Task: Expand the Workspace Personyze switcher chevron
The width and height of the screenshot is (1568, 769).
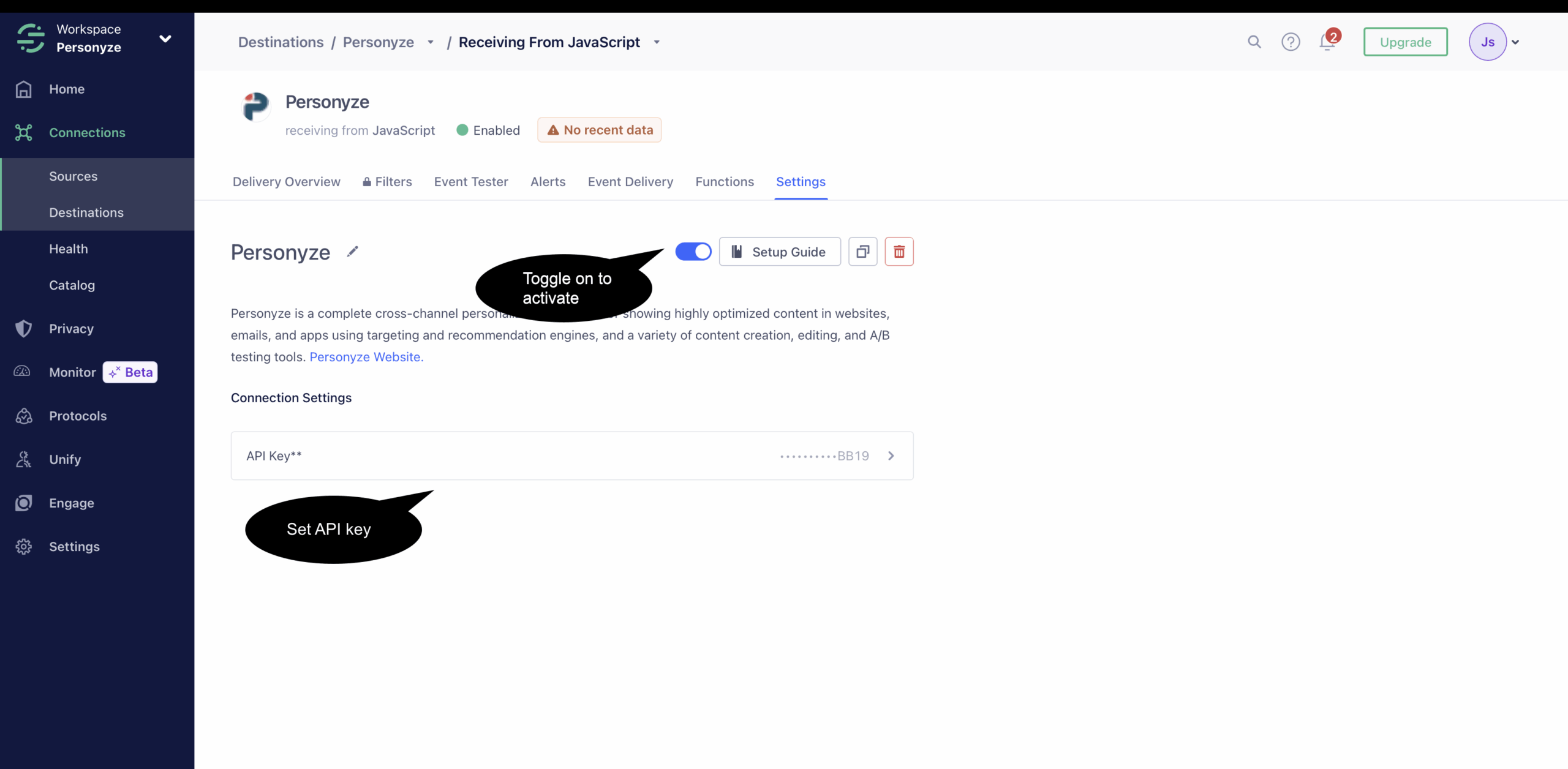Action: coord(165,39)
